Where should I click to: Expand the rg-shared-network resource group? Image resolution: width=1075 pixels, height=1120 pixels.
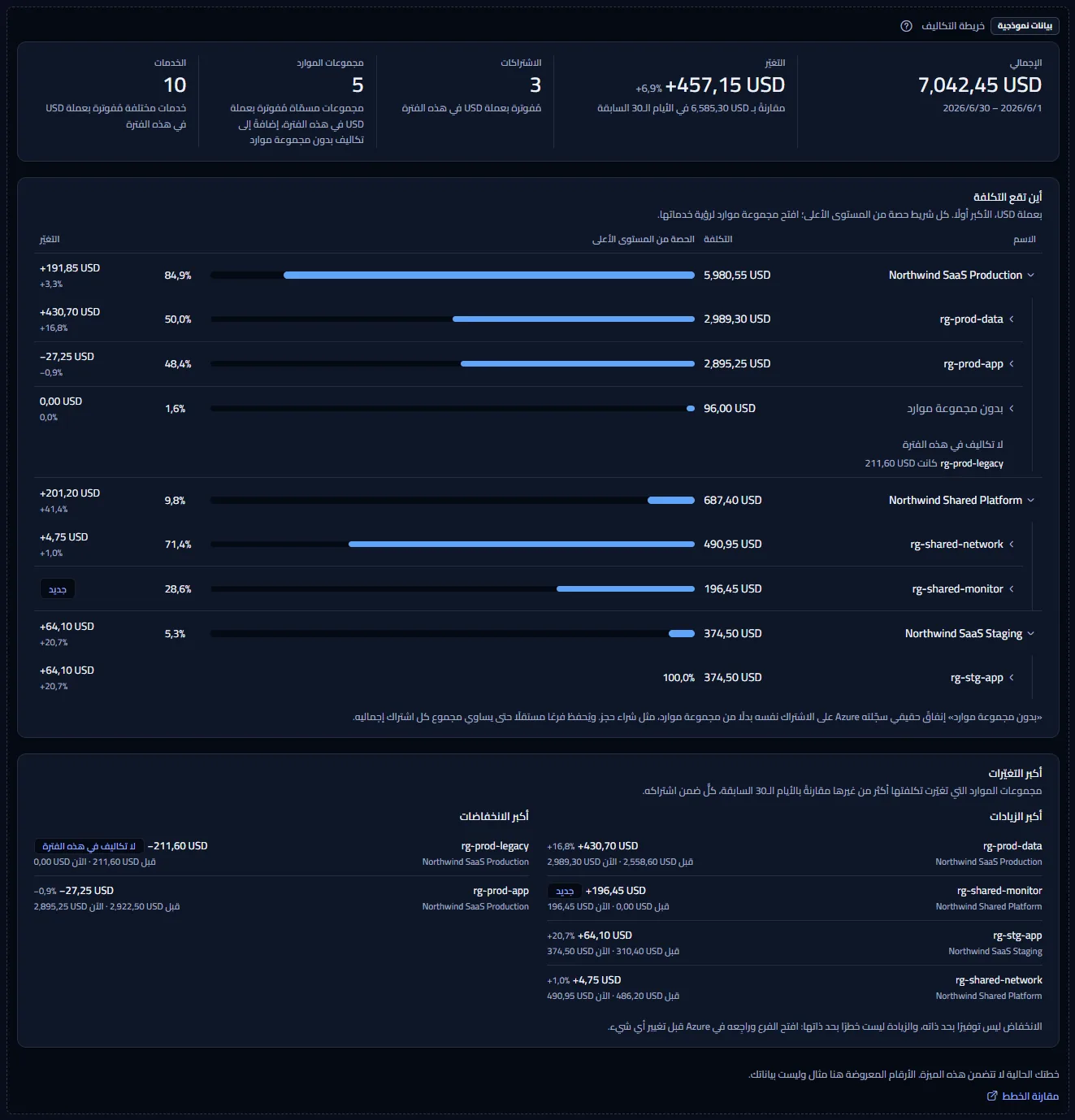[x=1012, y=545]
